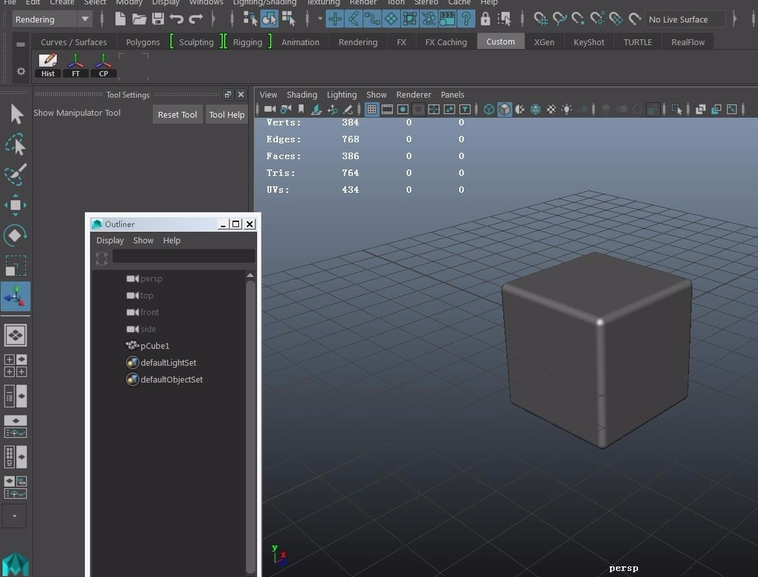The image size is (758, 577).
Task: Switch to the Polygons shelf tab
Action: pos(143,42)
